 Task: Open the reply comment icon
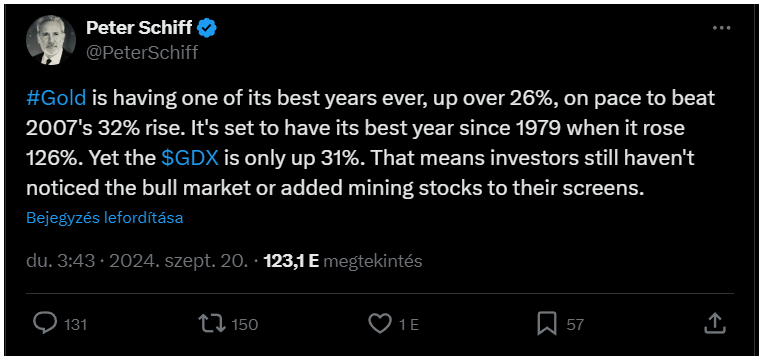[x=45, y=324]
